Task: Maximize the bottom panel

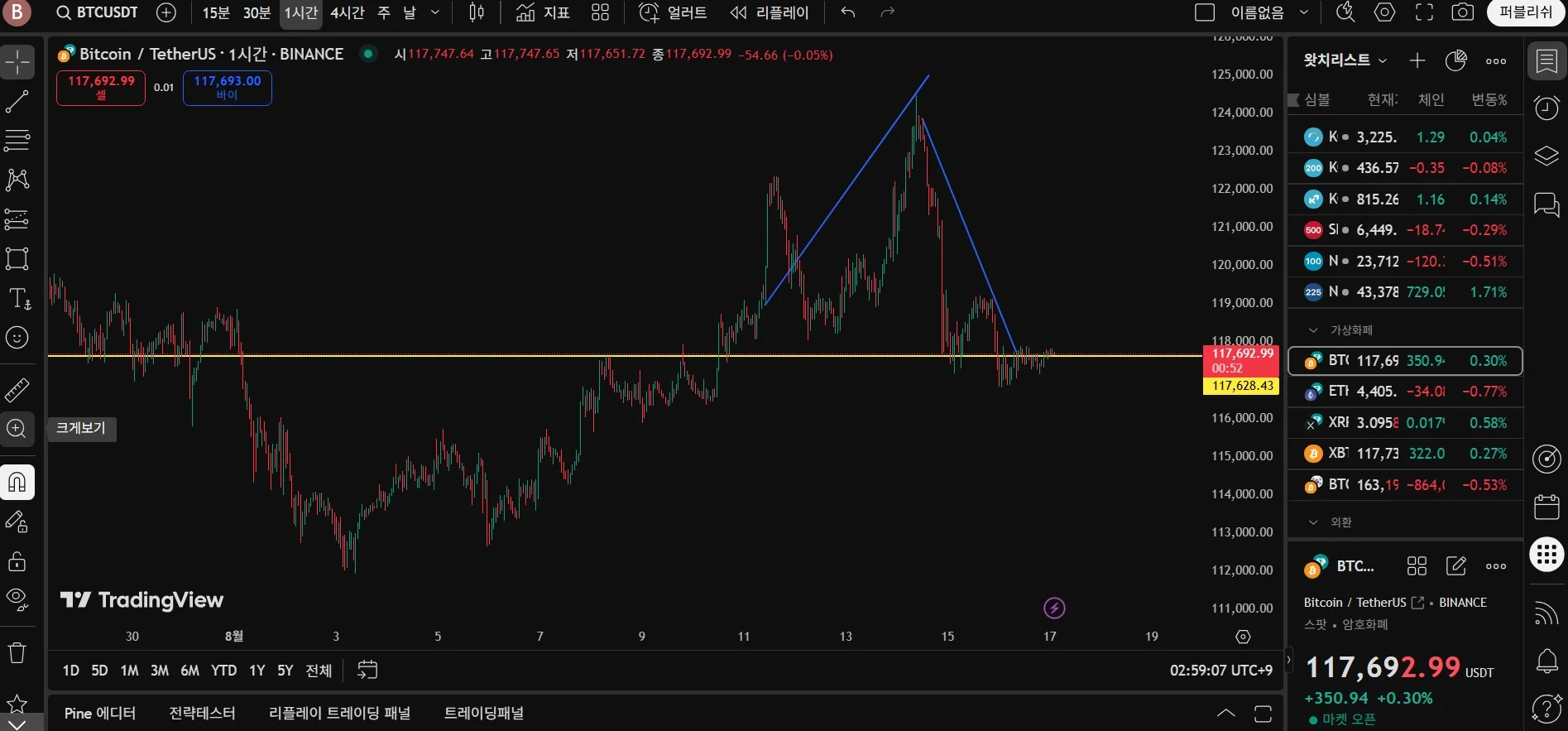Action: point(1263,714)
